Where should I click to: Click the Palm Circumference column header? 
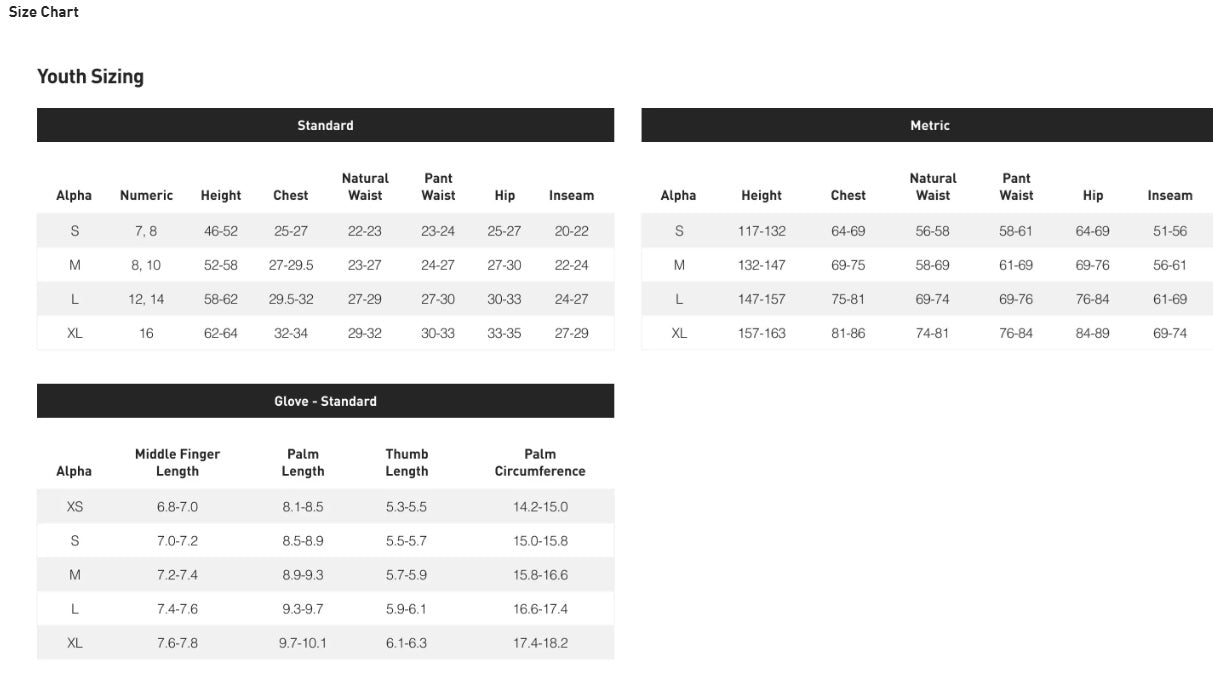coord(540,462)
